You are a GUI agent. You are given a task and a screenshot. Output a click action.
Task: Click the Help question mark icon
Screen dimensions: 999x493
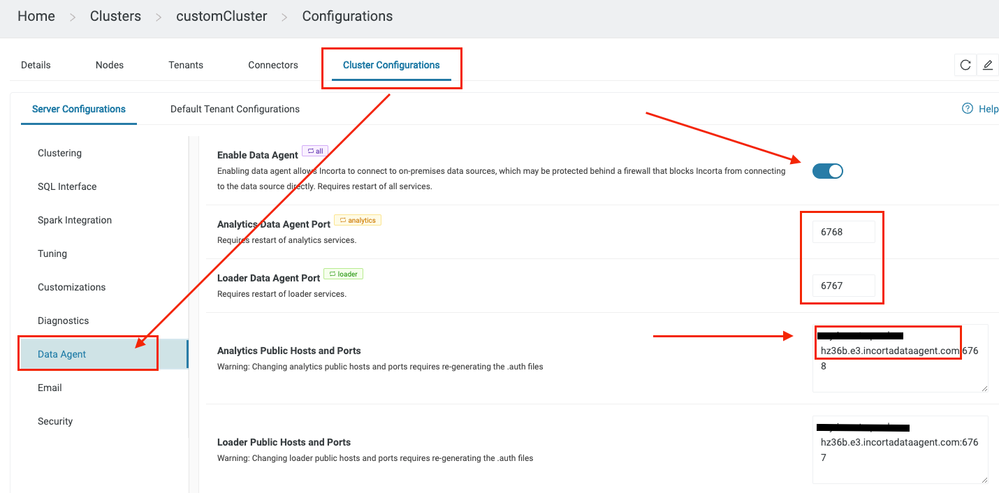tap(967, 108)
